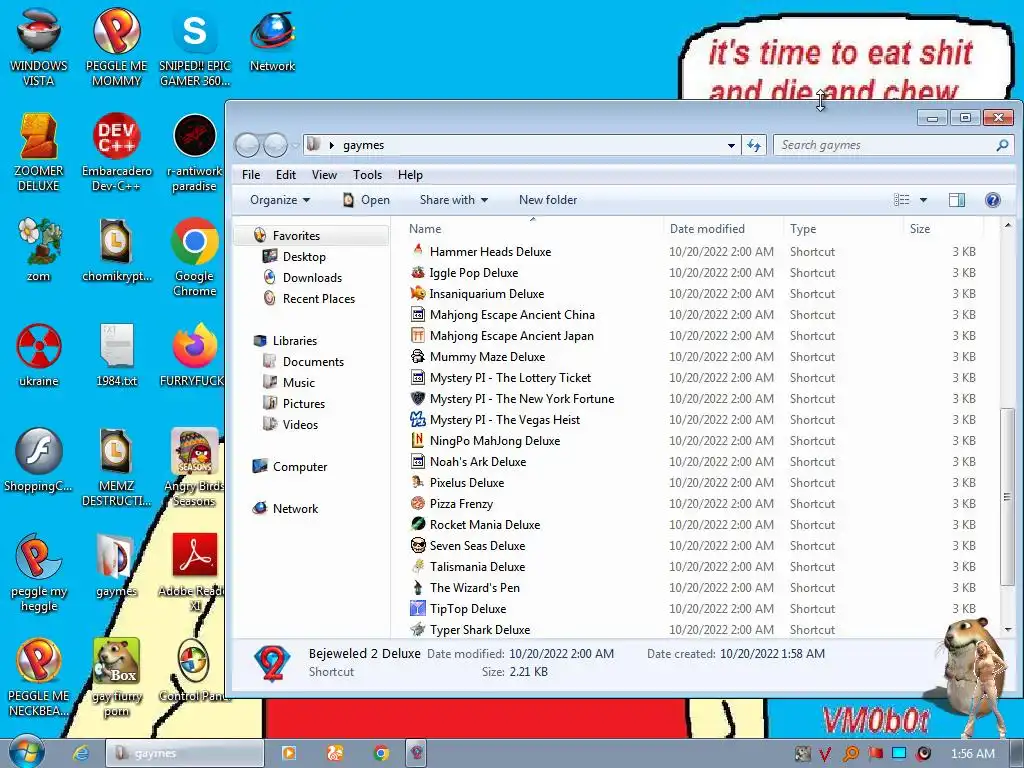1024x768 pixels.
Task: Click the gaymes taskbar button
Action: pos(185,754)
